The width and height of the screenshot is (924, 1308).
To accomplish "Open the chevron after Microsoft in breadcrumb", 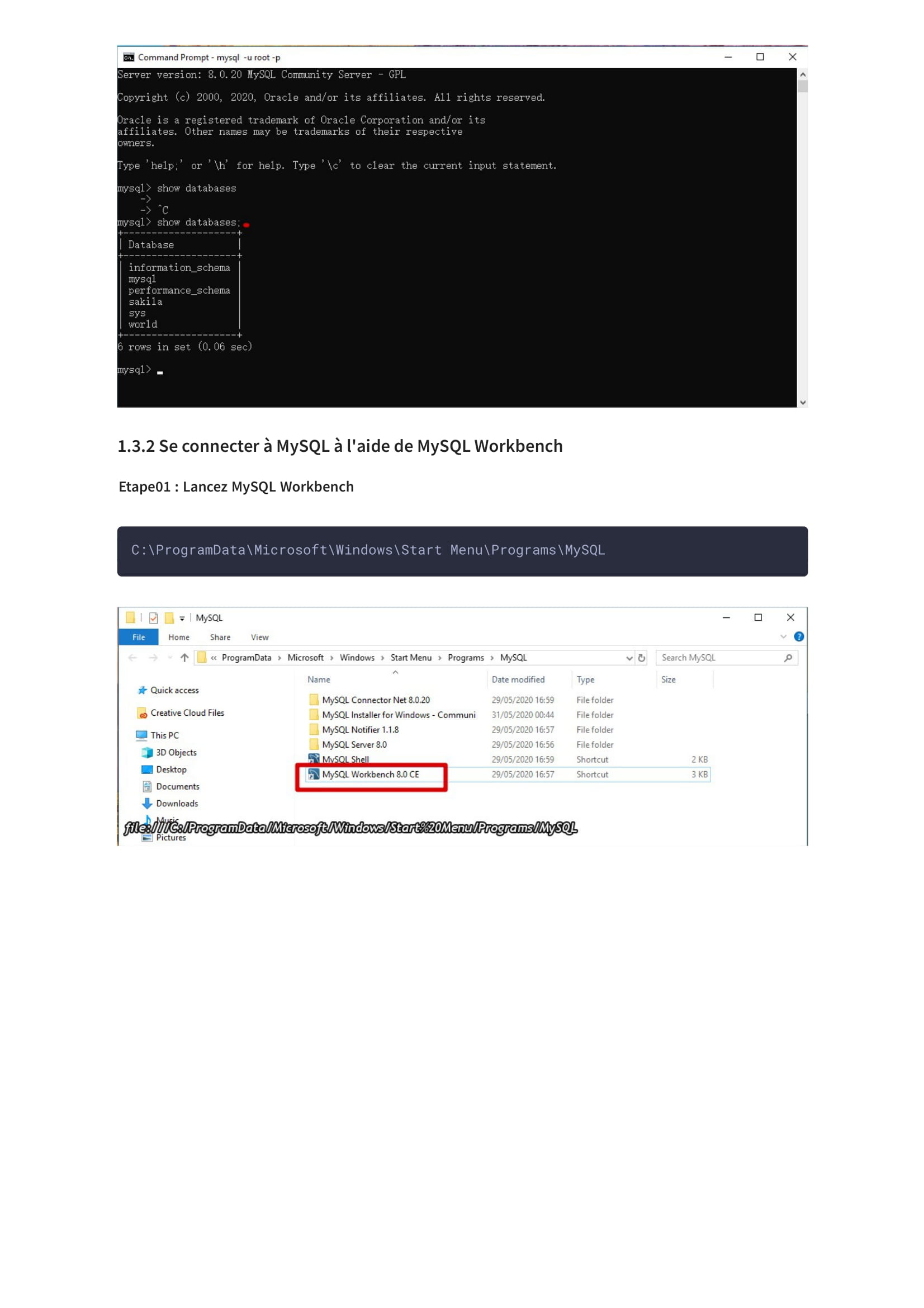I will coord(332,658).
